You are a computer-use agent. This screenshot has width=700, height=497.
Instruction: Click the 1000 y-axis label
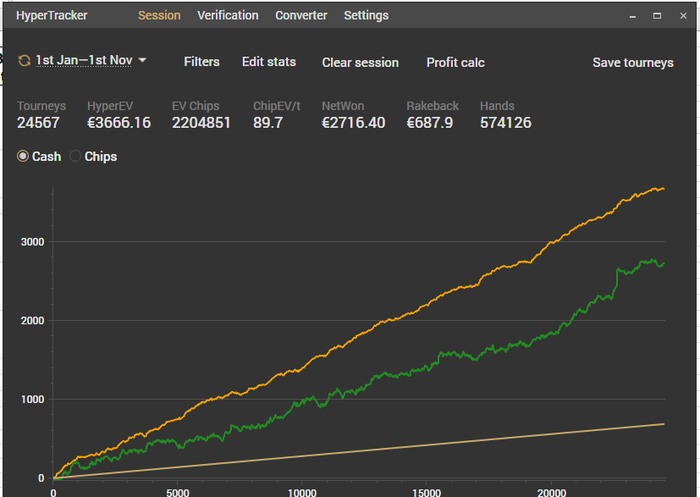click(33, 399)
